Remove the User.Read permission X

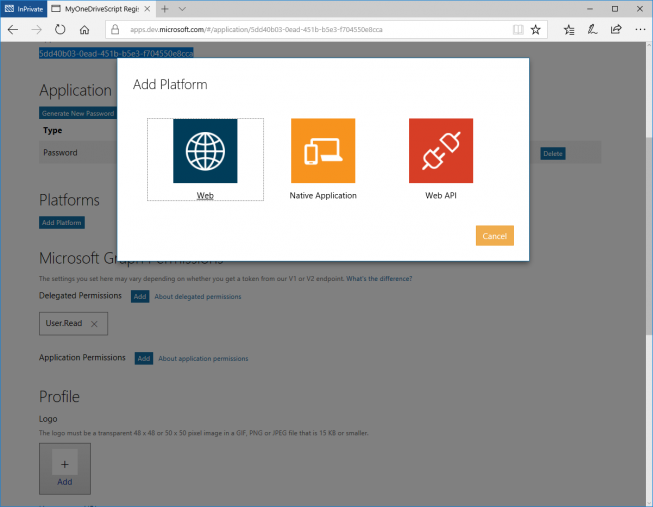tap(94, 324)
